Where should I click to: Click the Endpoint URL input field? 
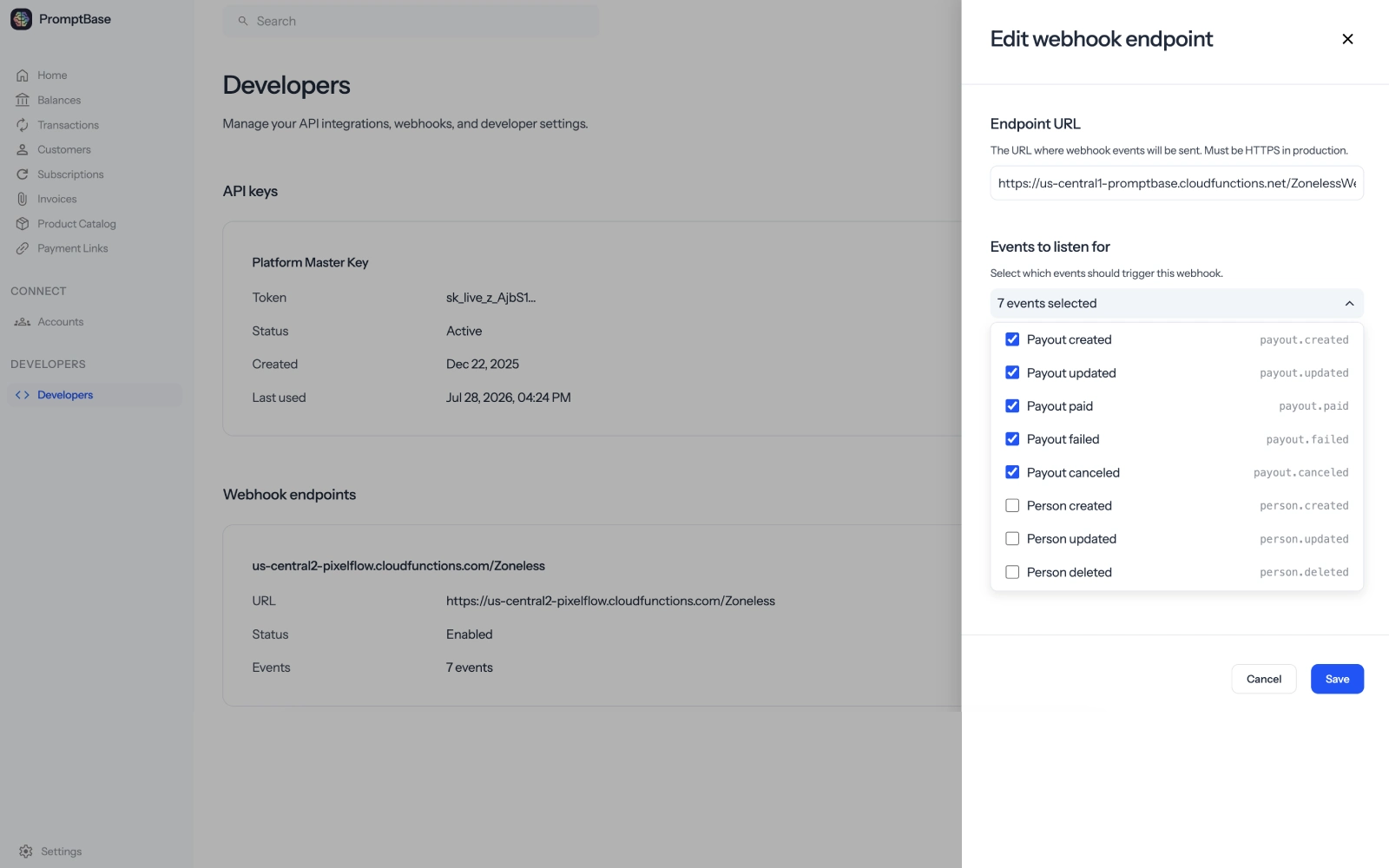pyautogui.click(x=1176, y=183)
